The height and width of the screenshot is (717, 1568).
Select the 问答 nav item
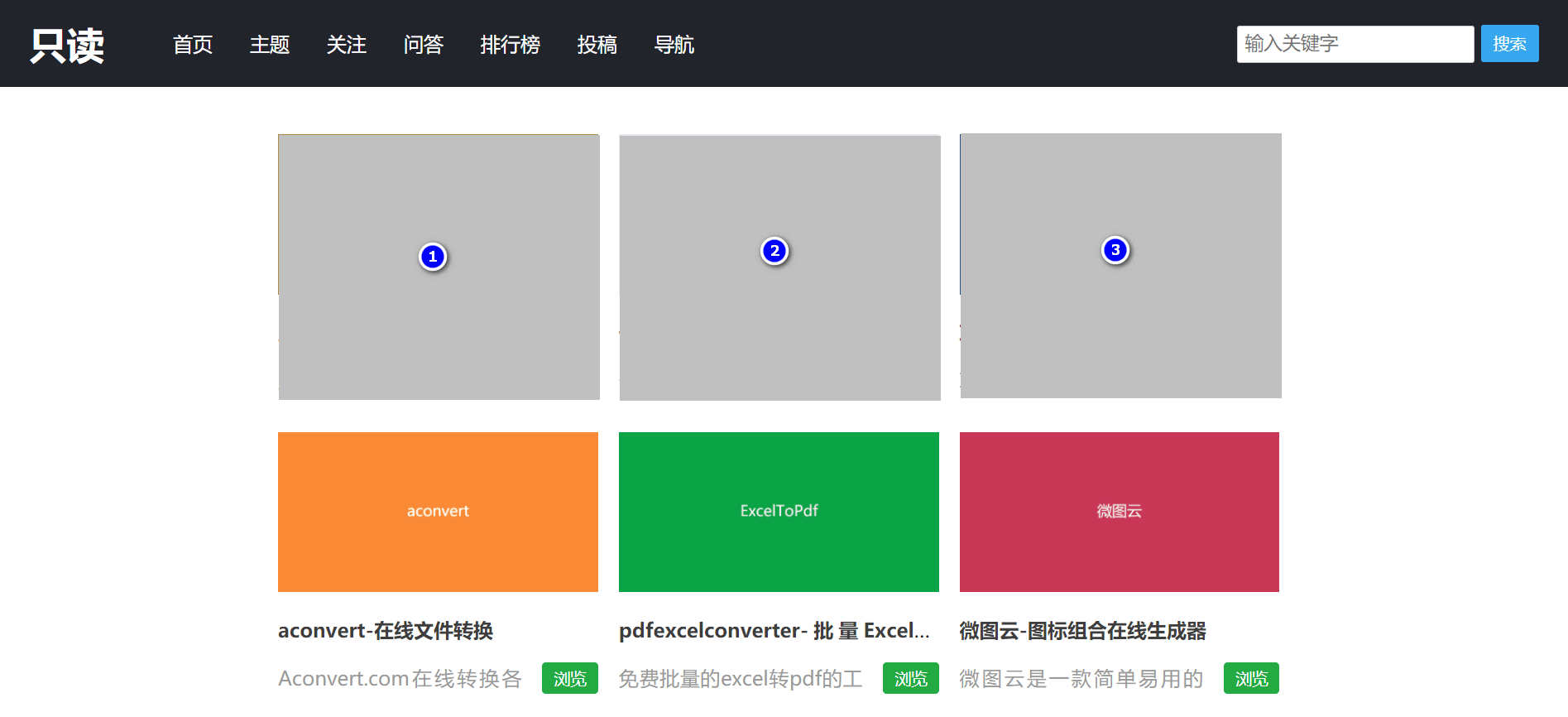[424, 45]
